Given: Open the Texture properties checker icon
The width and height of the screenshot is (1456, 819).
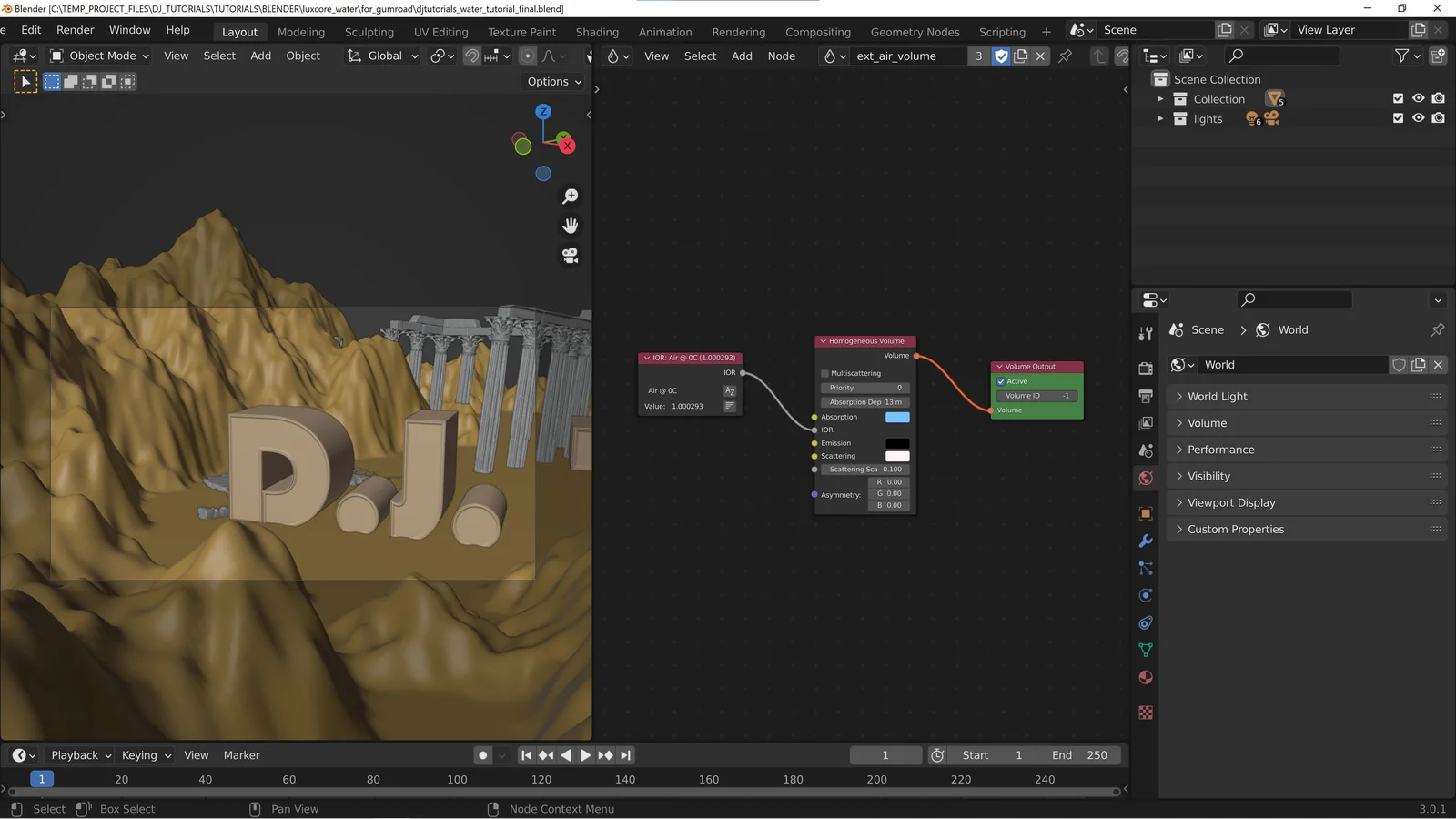Looking at the screenshot, I should 1146,713.
